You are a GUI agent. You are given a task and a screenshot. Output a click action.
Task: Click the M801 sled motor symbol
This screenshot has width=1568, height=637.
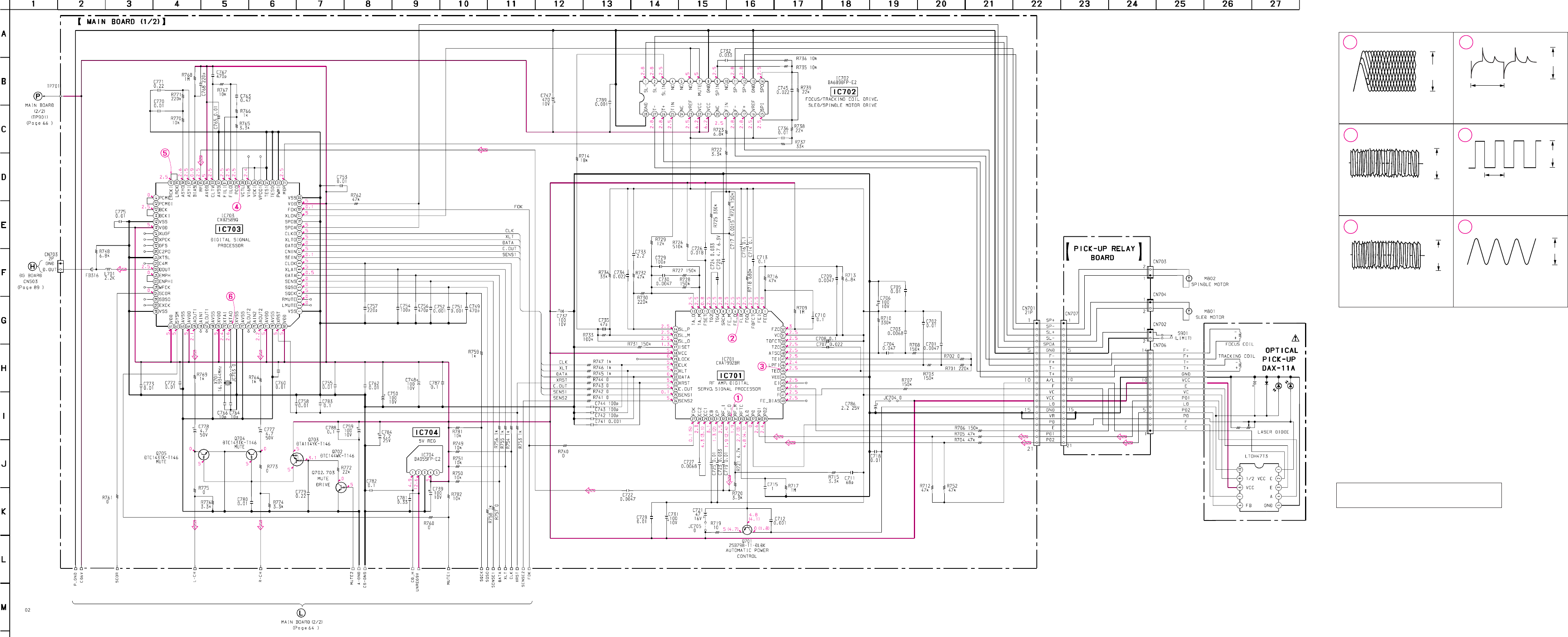1188,311
